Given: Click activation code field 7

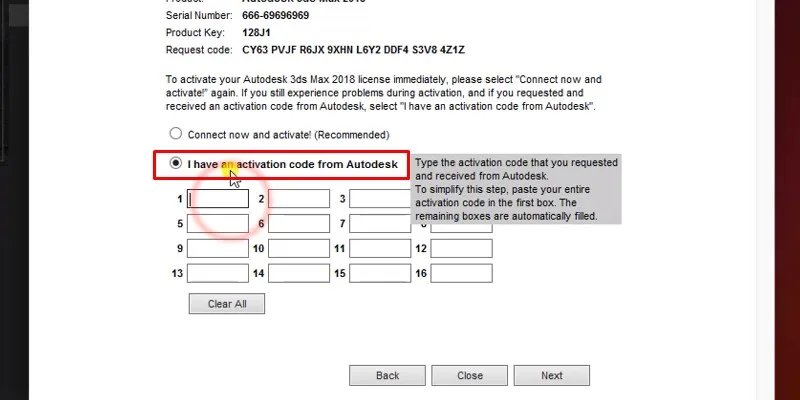Looking at the screenshot, I should (x=380, y=224).
